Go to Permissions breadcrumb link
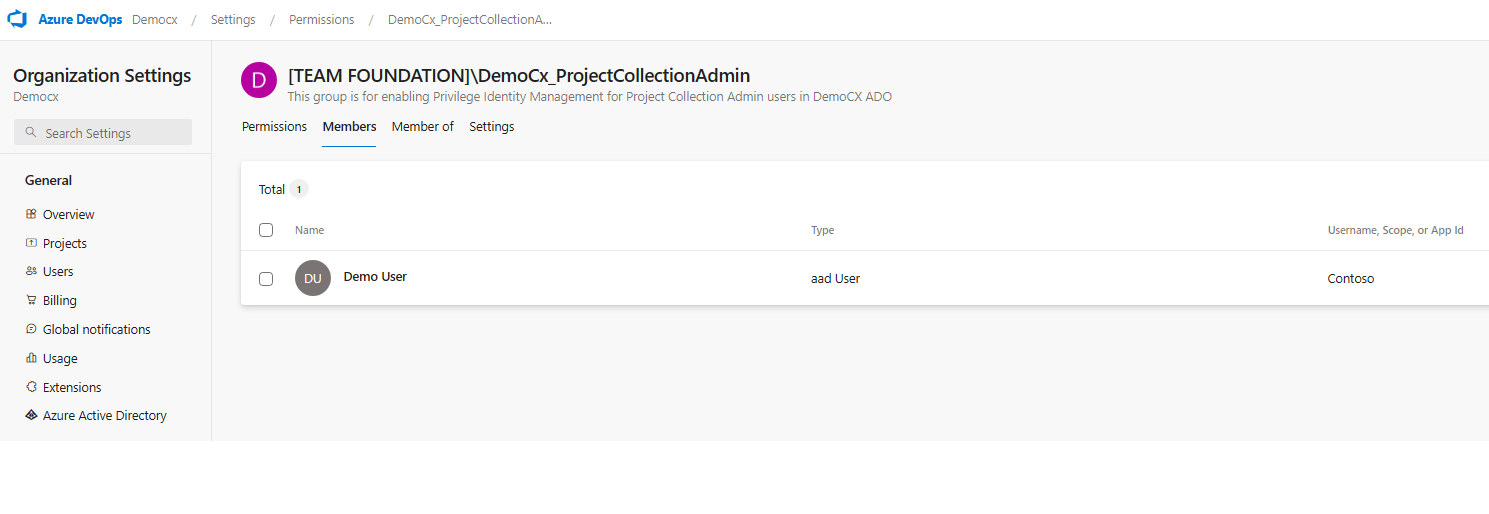This screenshot has height=514, width=1489. pos(322,20)
